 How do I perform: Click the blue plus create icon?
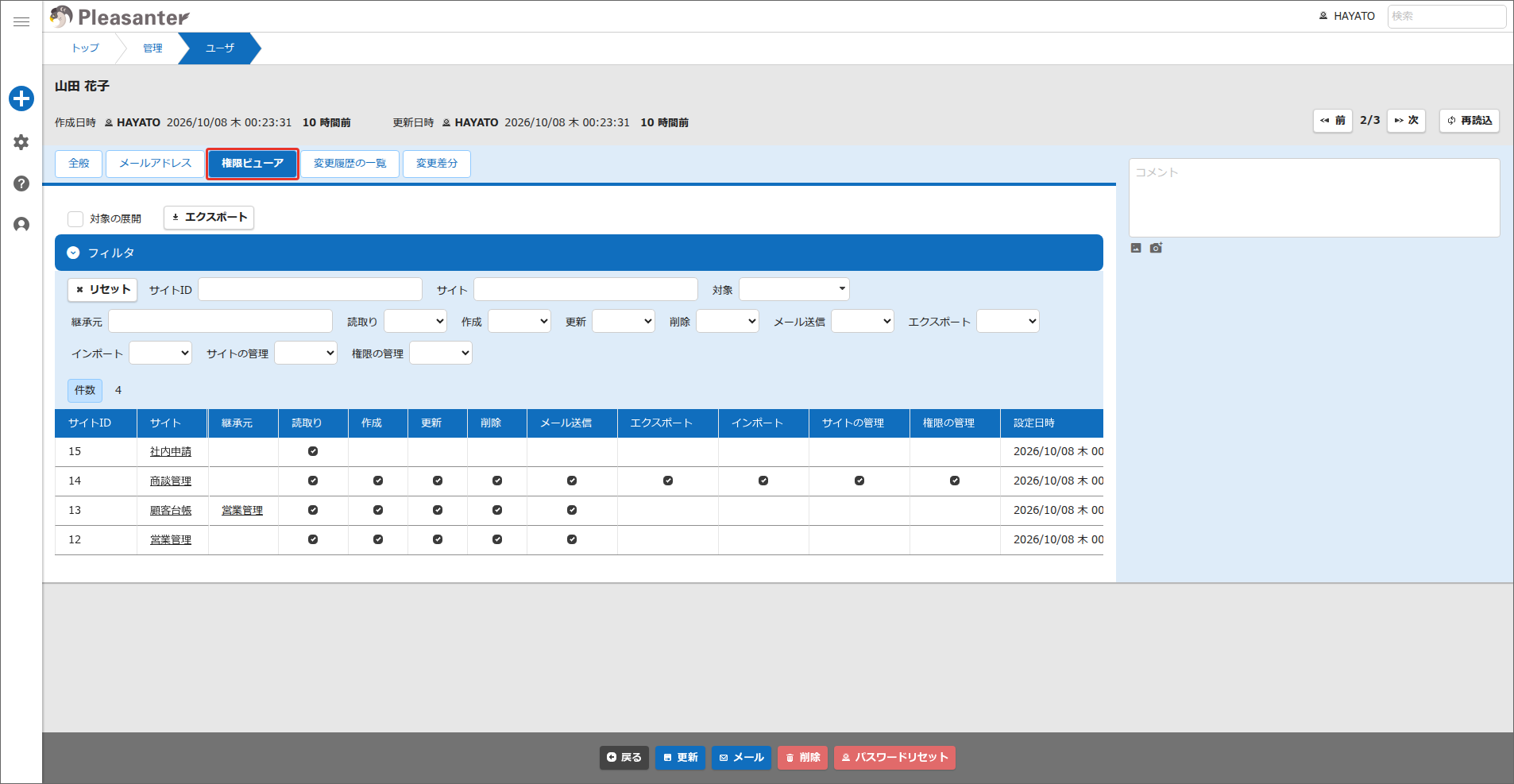tap(21, 98)
